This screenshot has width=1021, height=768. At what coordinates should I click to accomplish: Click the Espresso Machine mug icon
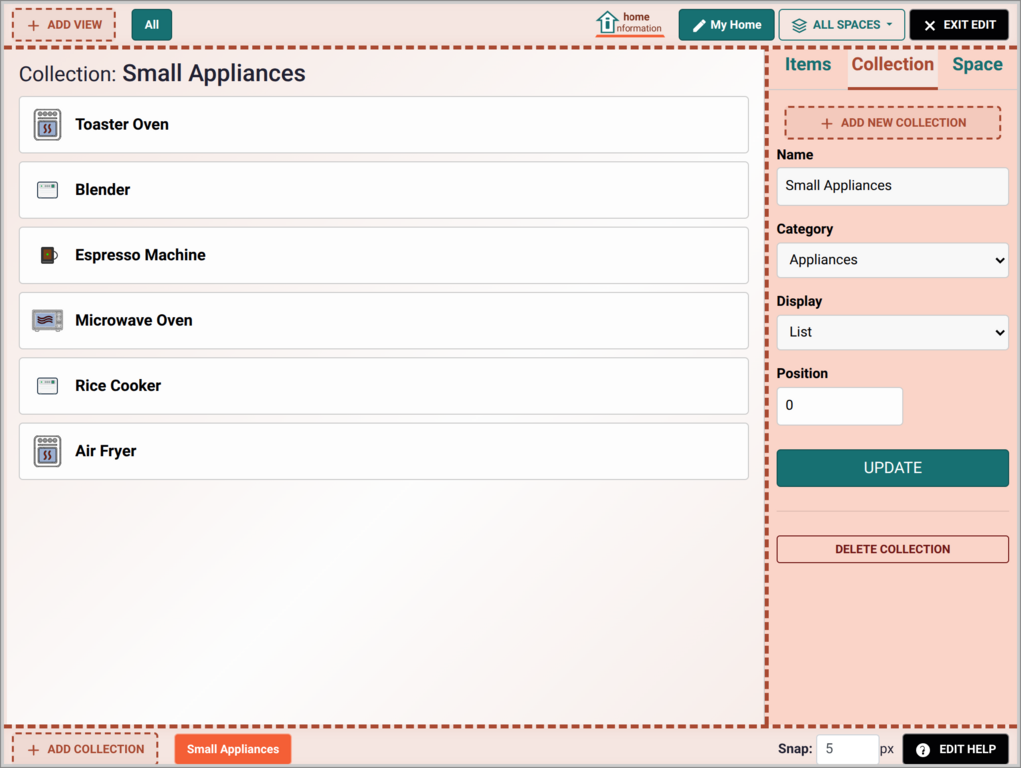pos(49,255)
